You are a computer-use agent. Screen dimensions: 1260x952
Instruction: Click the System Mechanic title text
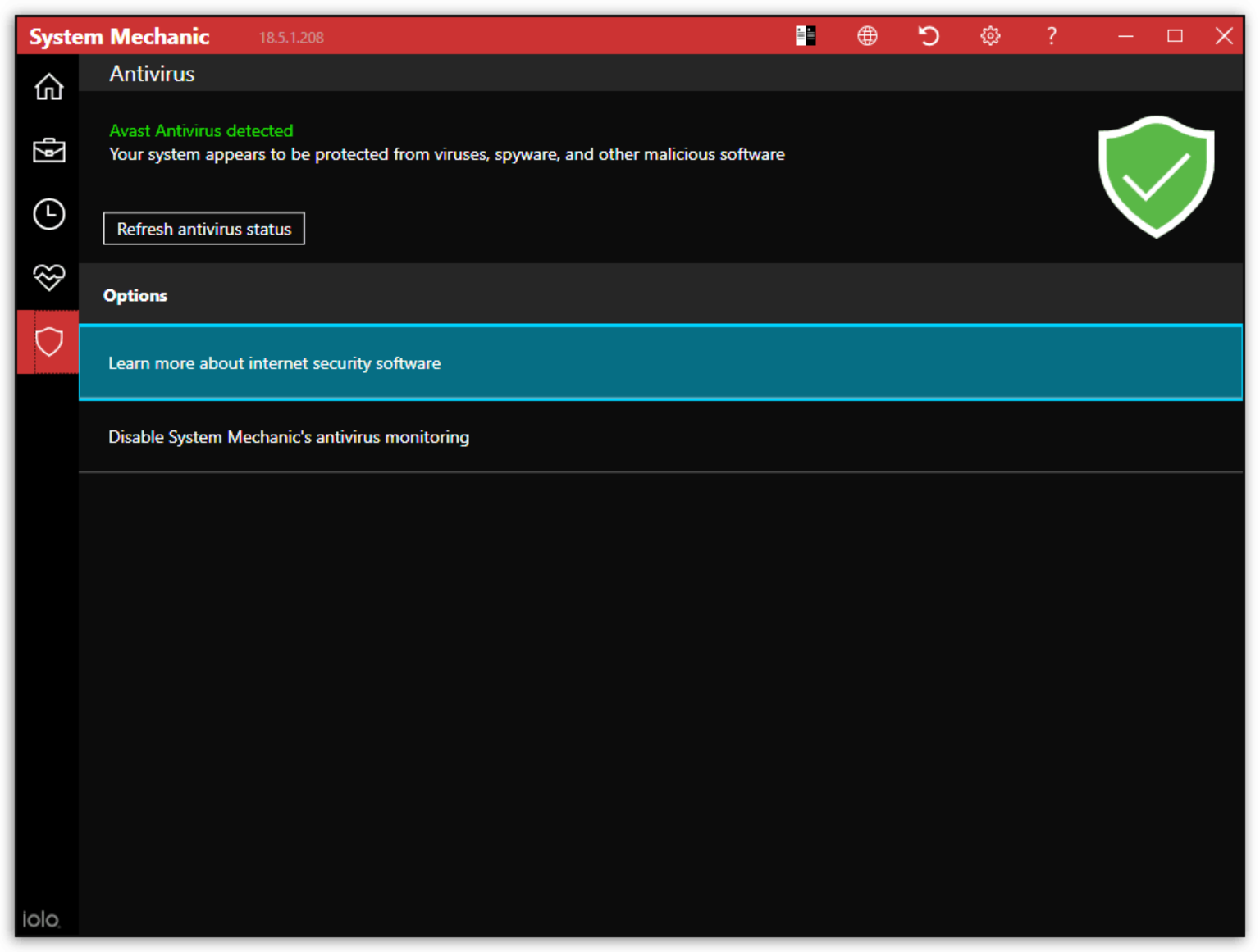120,37
